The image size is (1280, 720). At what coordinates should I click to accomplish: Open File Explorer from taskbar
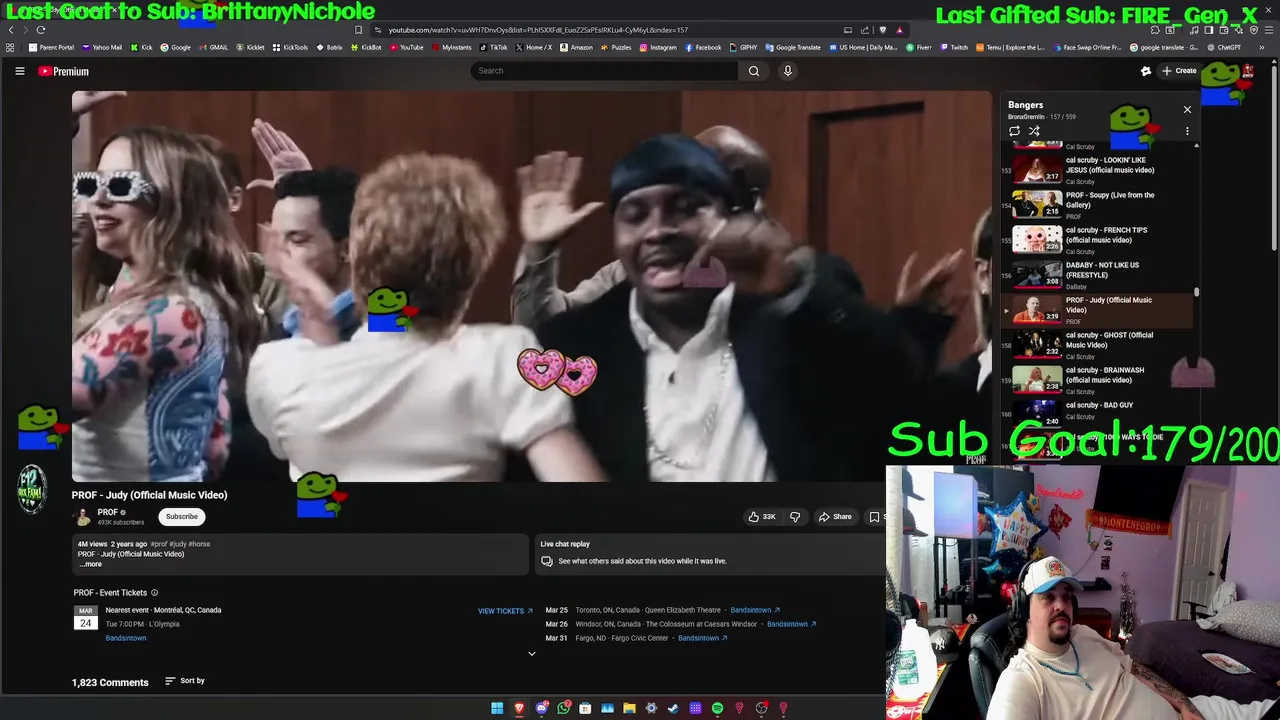pyautogui.click(x=629, y=708)
